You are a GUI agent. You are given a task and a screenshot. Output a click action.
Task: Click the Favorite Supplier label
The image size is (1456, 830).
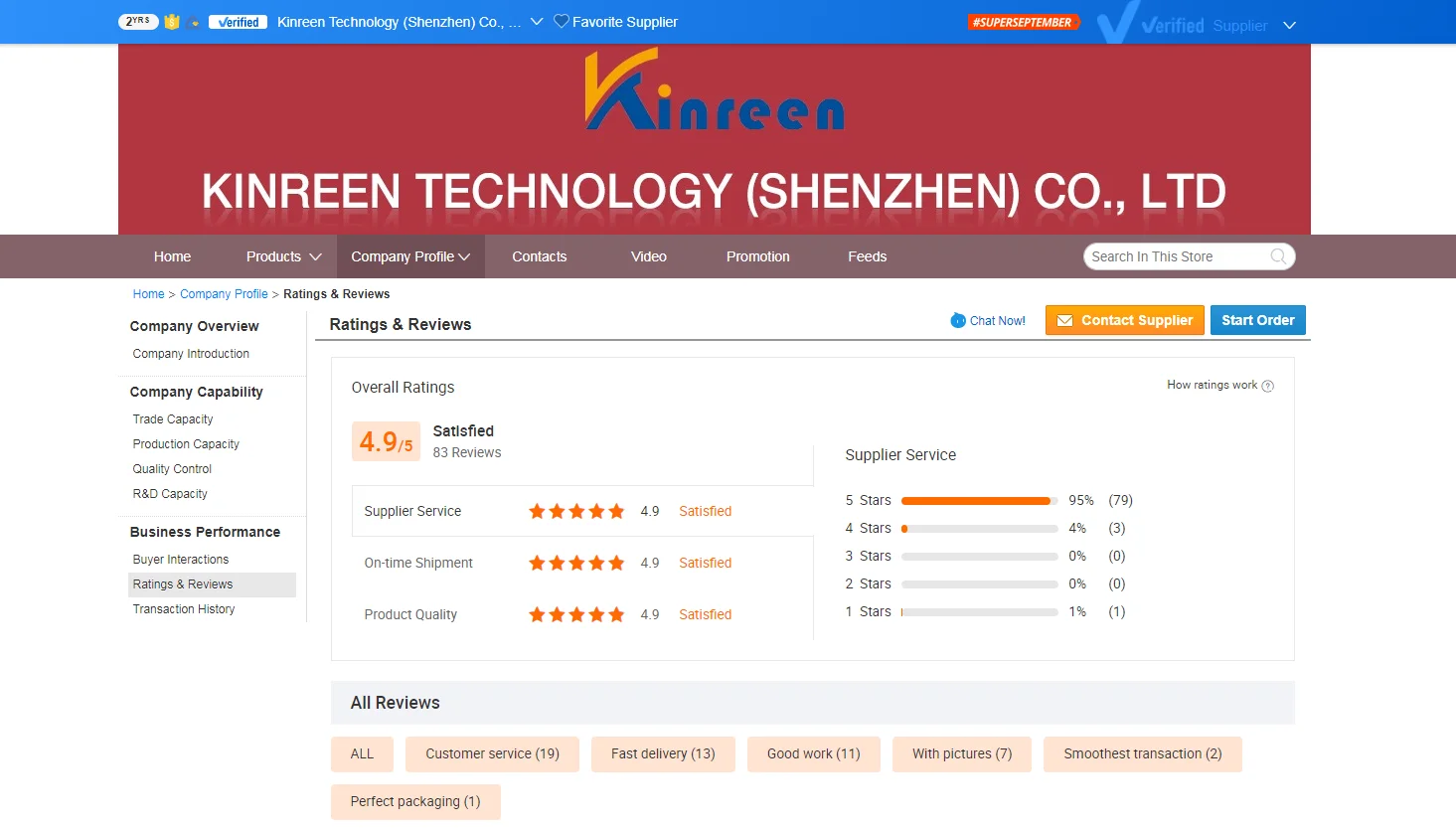625,22
